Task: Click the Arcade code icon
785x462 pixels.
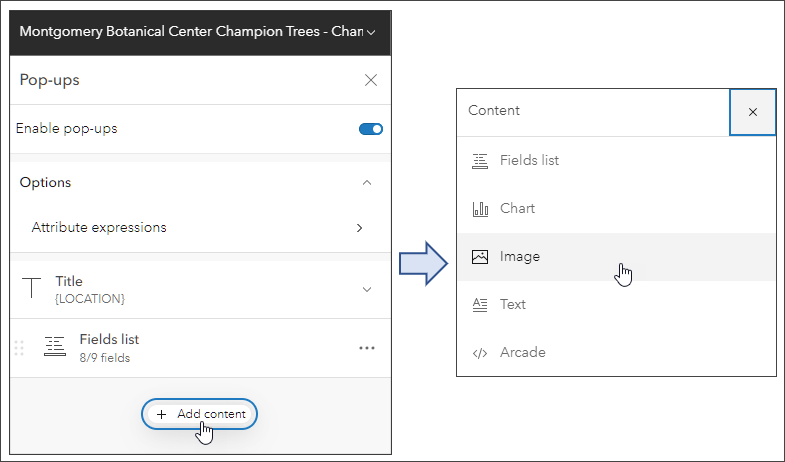Action: [x=480, y=353]
